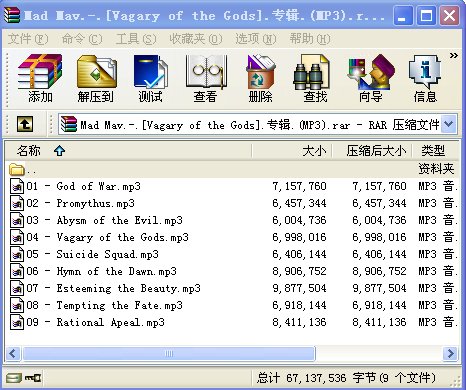Image resolution: width=466 pixels, height=390 pixels.
Task: Click the MP3 icon of Vagary of the Gods
Action: click(17, 237)
